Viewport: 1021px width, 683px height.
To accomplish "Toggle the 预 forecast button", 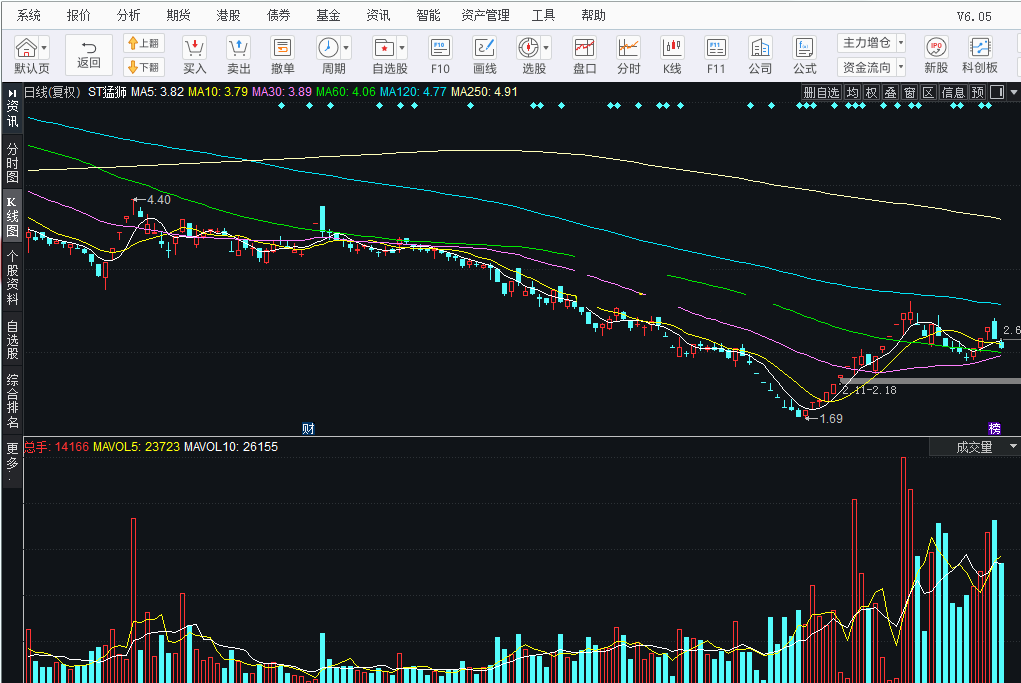I will 978,92.
